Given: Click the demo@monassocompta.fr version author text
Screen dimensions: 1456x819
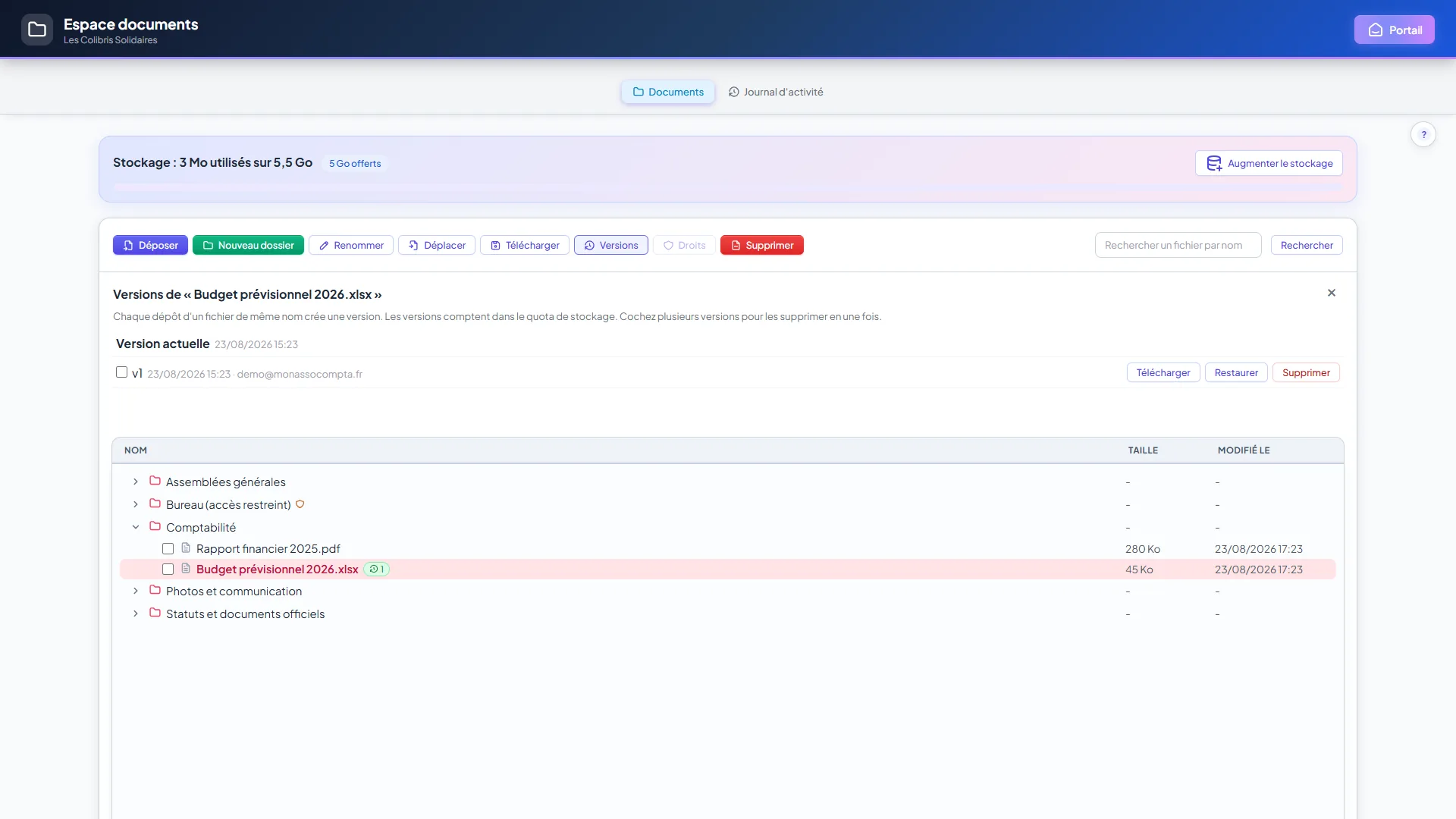Looking at the screenshot, I should (x=300, y=374).
